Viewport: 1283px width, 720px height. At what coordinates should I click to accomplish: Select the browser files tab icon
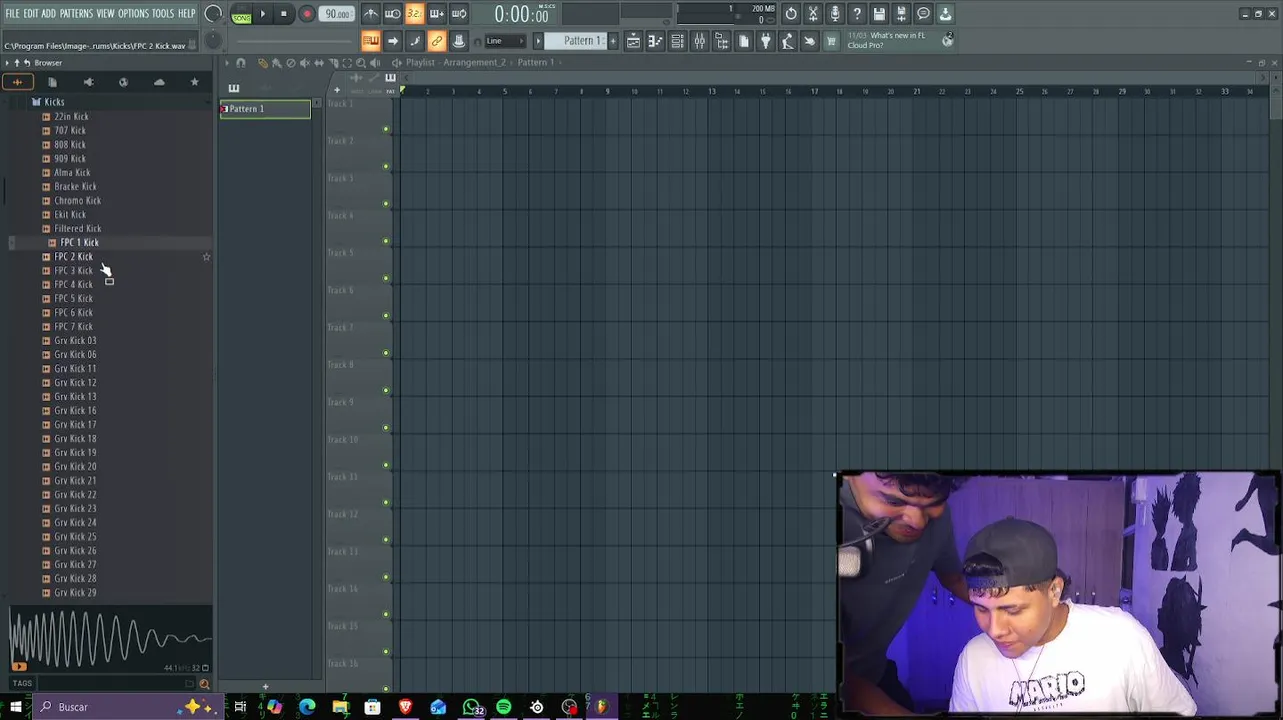pos(52,82)
